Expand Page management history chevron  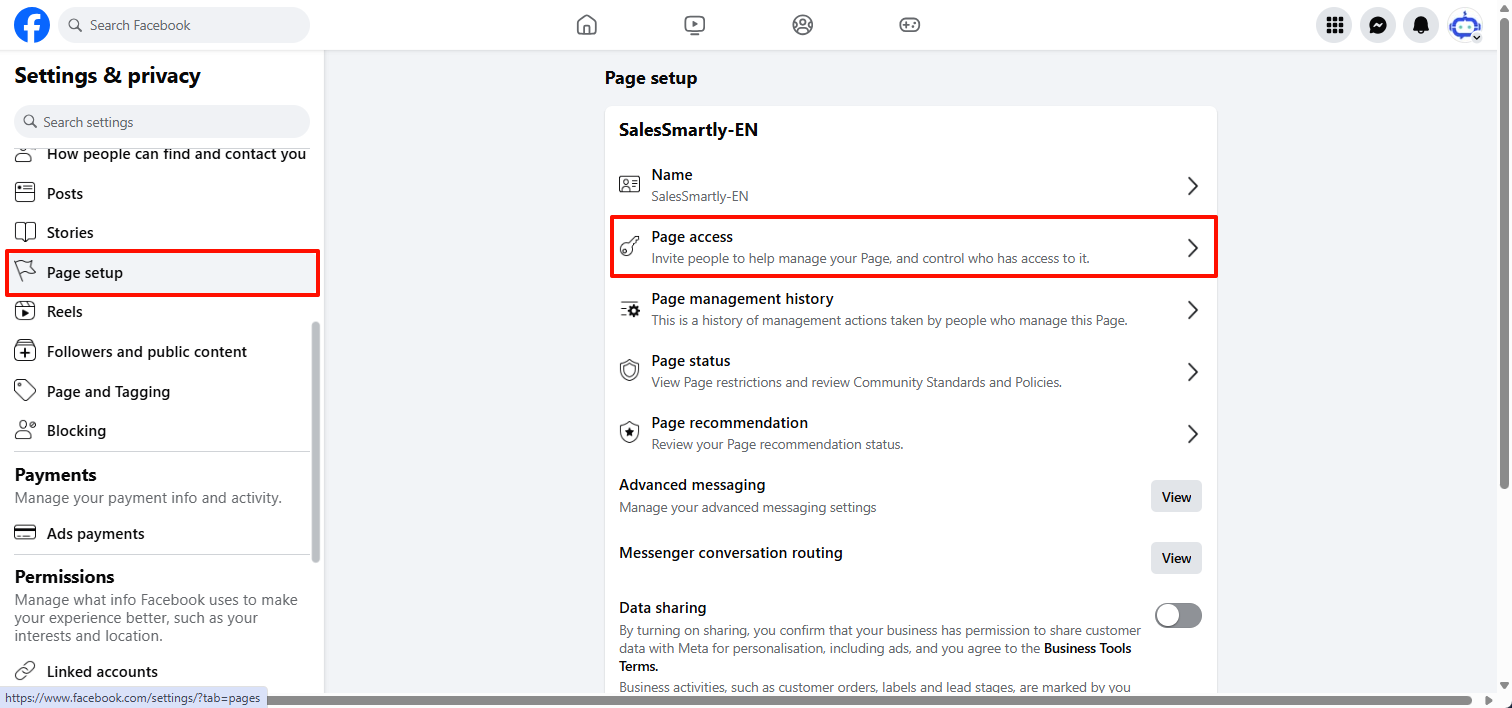pos(1192,310)
